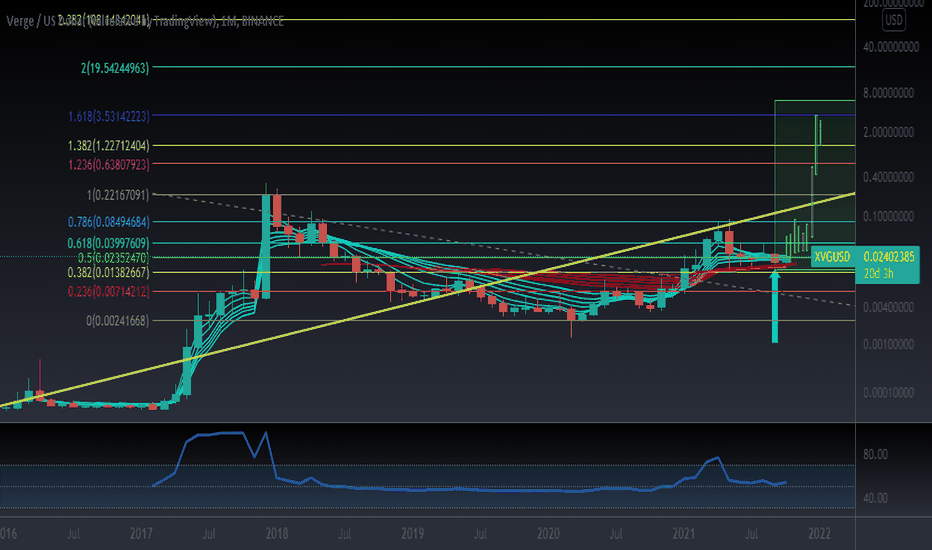The width and height of the screenshot is (932, 550).
Task: Select the teal upward arrow drawing
Action: (x=774, y=306)
